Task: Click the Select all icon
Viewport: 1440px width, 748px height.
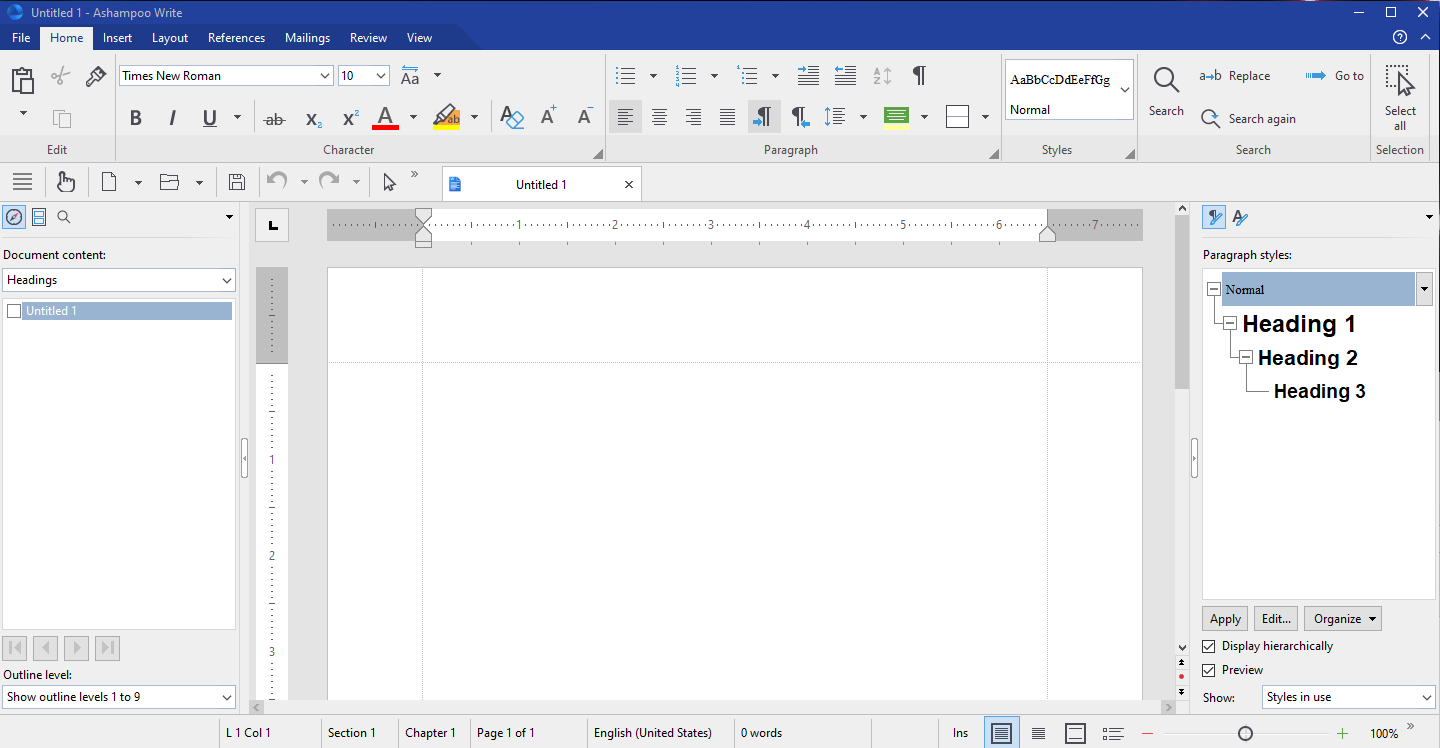Action: pyautogui.click(x=1400, y=81)
